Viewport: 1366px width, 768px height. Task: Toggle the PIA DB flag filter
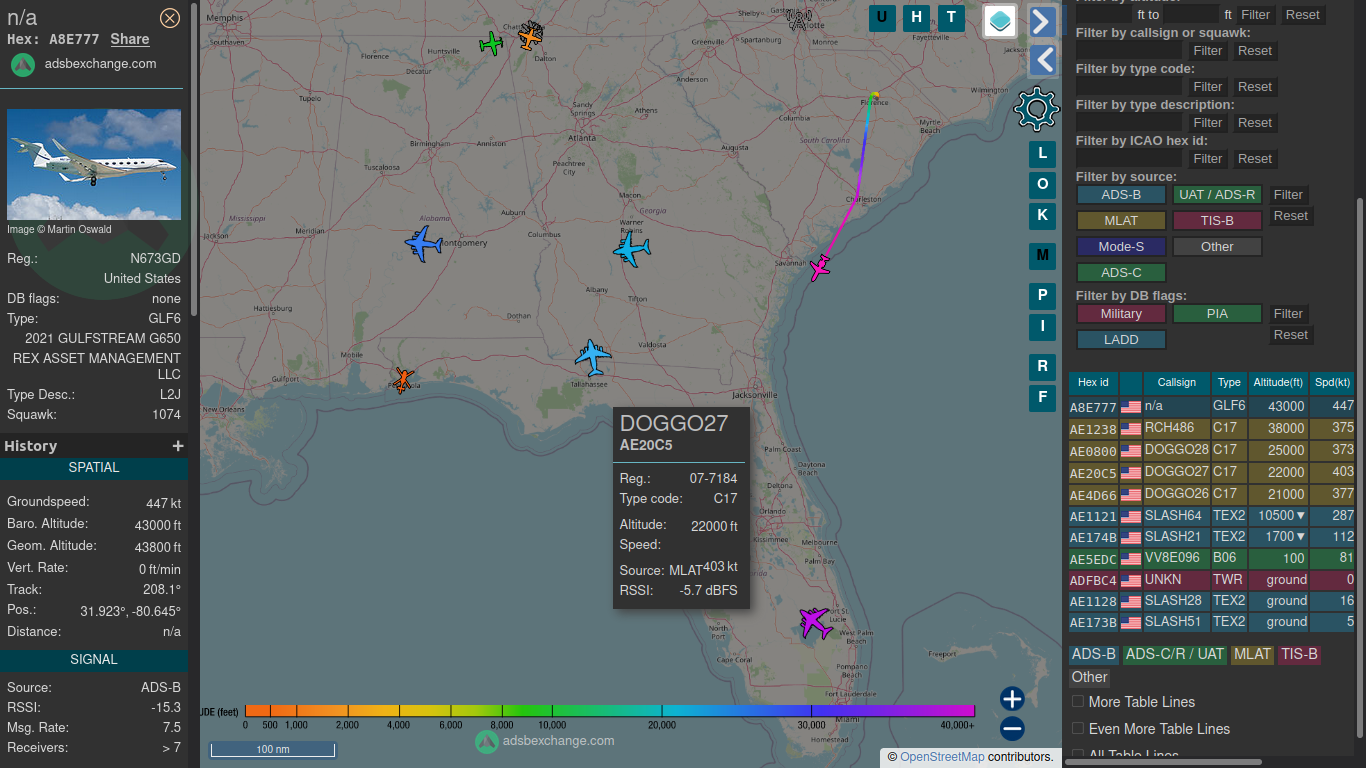point(1217,314)
